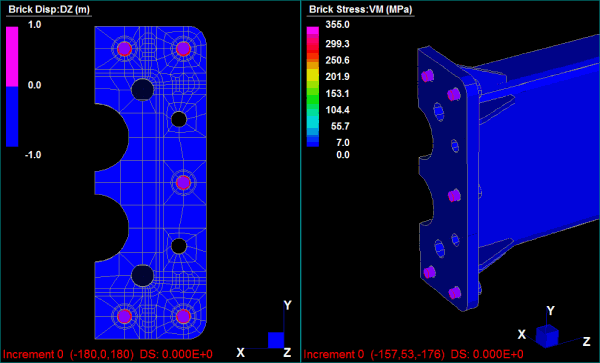Click the Brick Stress:VM (MPa) legend title
The height and width of the screenshot is (363, 600).
coord(360,10)
